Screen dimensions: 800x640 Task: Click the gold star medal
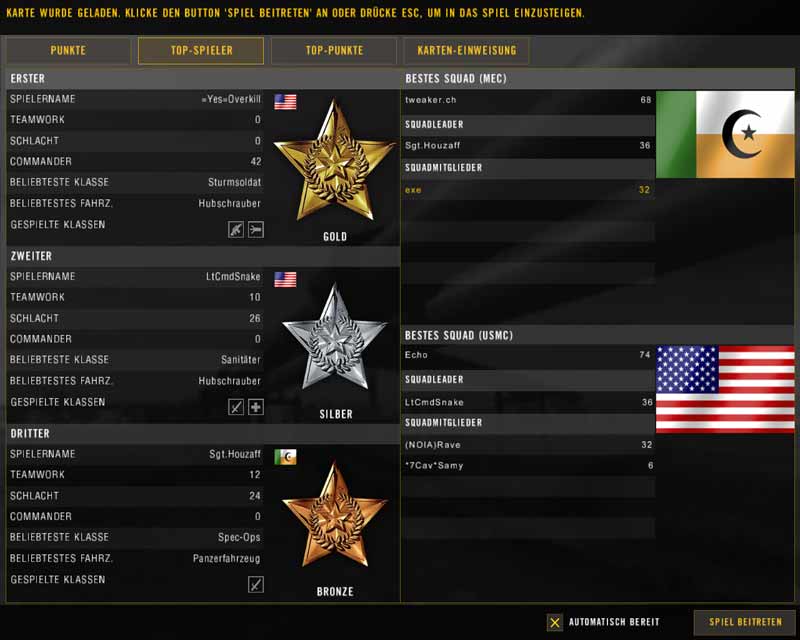point(334,162)
